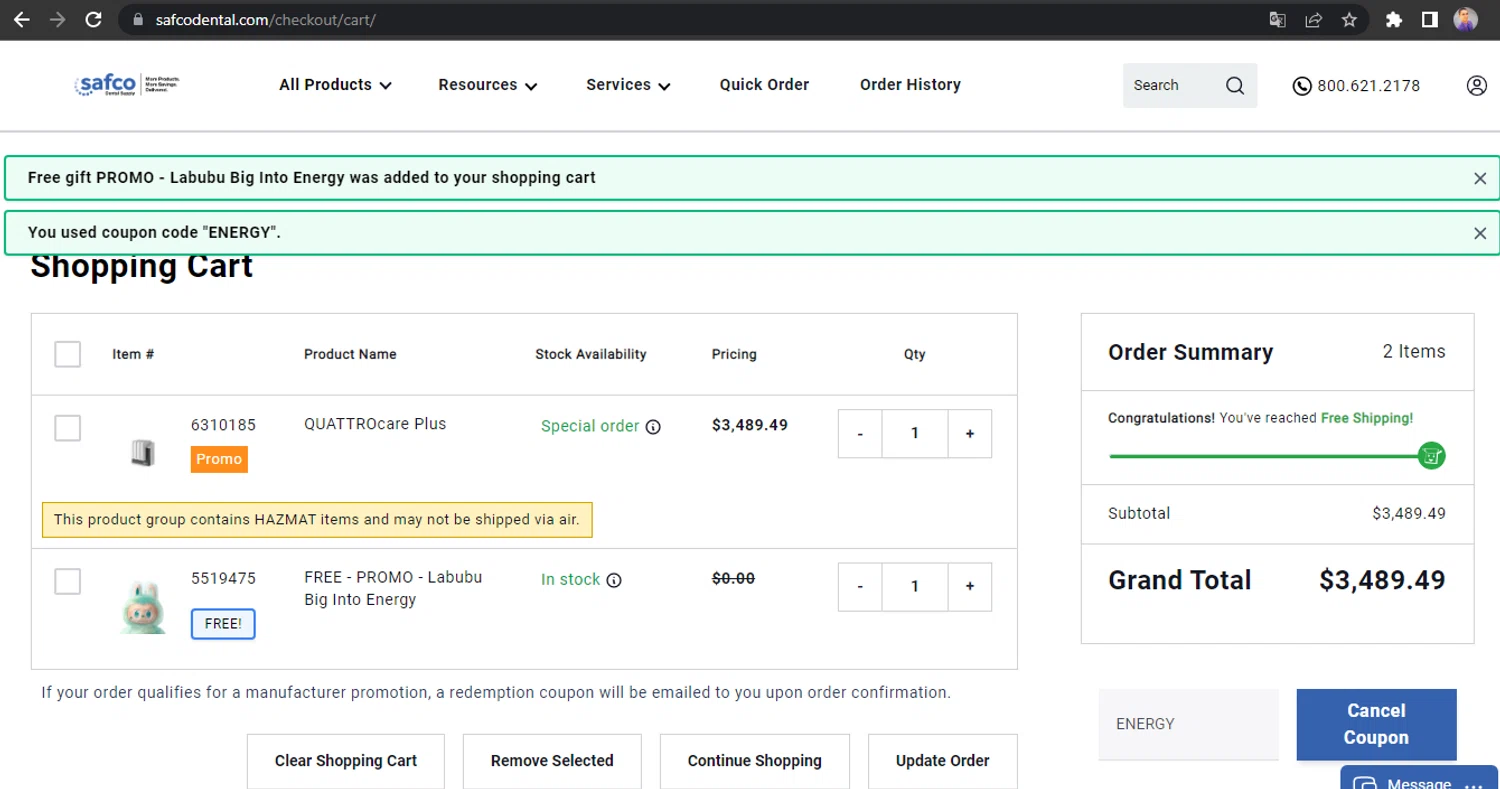Viewport: 1500px width, 789px height.
Task: Click the address bar lock icon
Action: point(138,19)
